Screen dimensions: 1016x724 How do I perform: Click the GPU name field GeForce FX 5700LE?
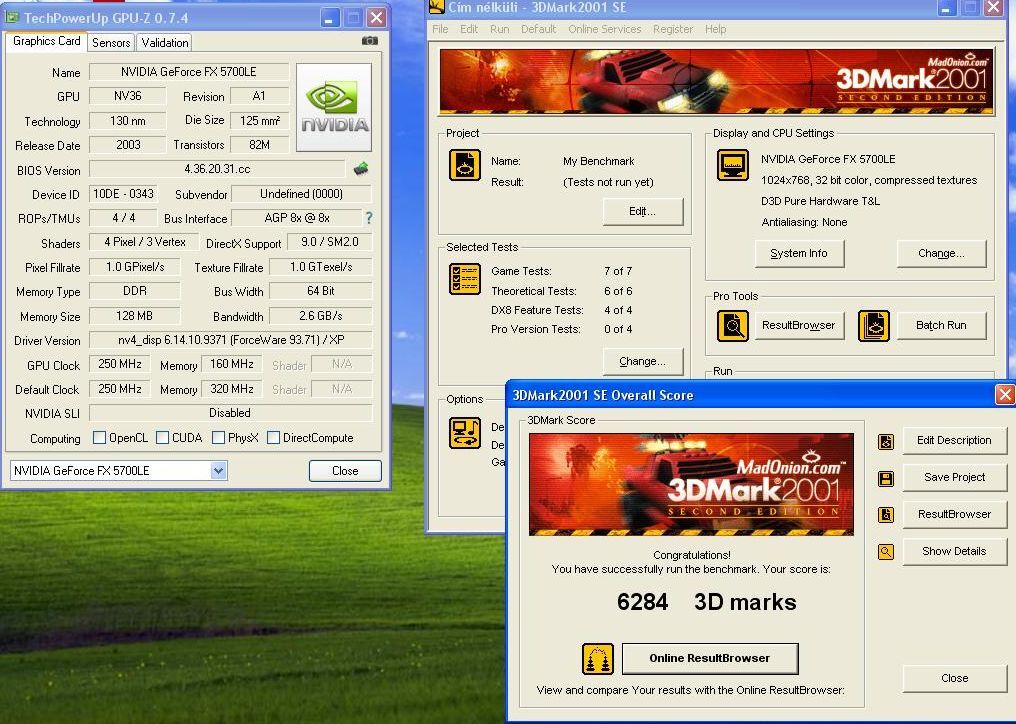point(189,71)
